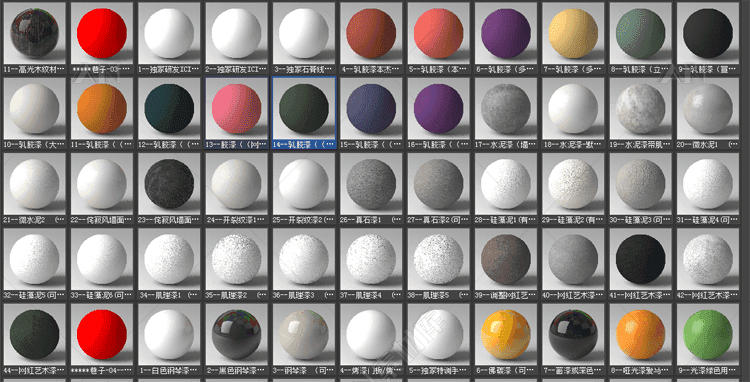Select the black 41 art paint material
750x382 pixels.
641,260
